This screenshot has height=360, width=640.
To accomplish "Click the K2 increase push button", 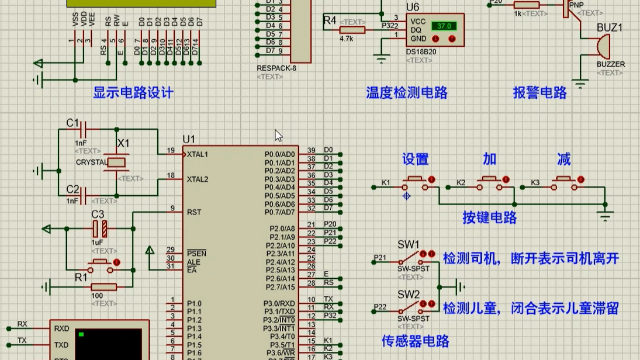I will [x=490, y=183].
